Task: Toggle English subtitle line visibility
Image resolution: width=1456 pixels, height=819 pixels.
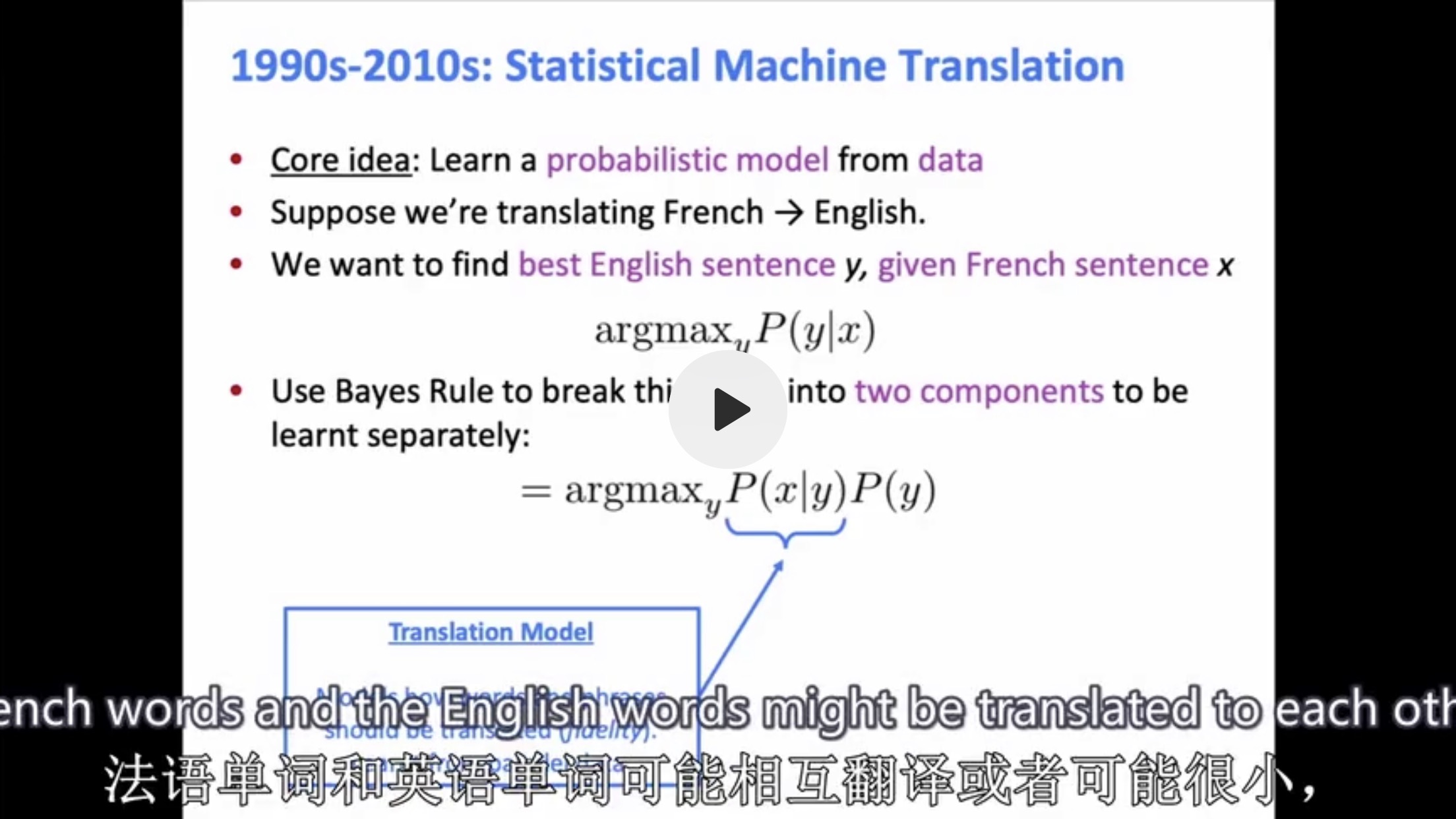Action: click(x=727, y=709)
